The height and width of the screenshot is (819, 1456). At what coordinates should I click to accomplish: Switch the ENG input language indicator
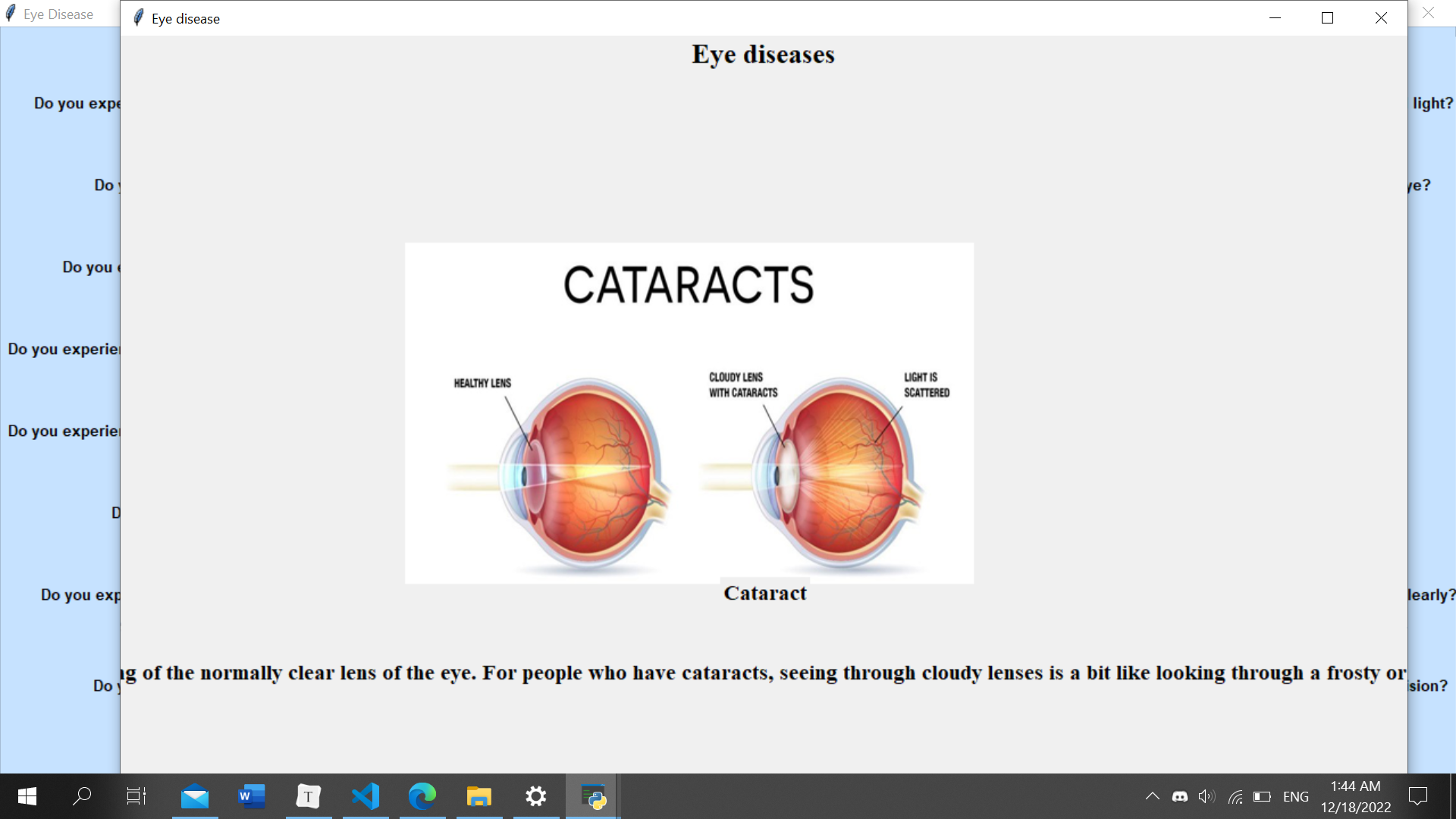pyautogui.click(x=1295, y=796)
